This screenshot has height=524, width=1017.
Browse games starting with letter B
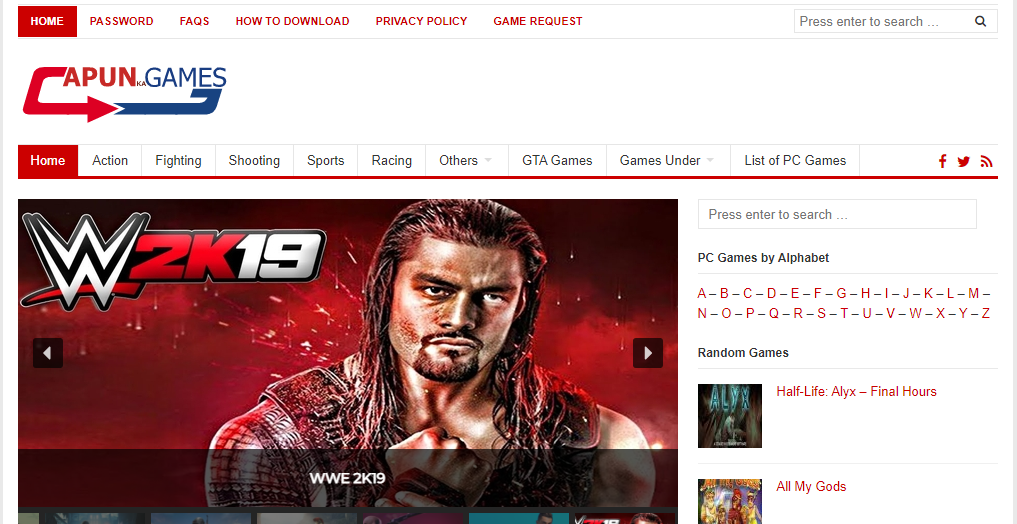tap(724, 293)
